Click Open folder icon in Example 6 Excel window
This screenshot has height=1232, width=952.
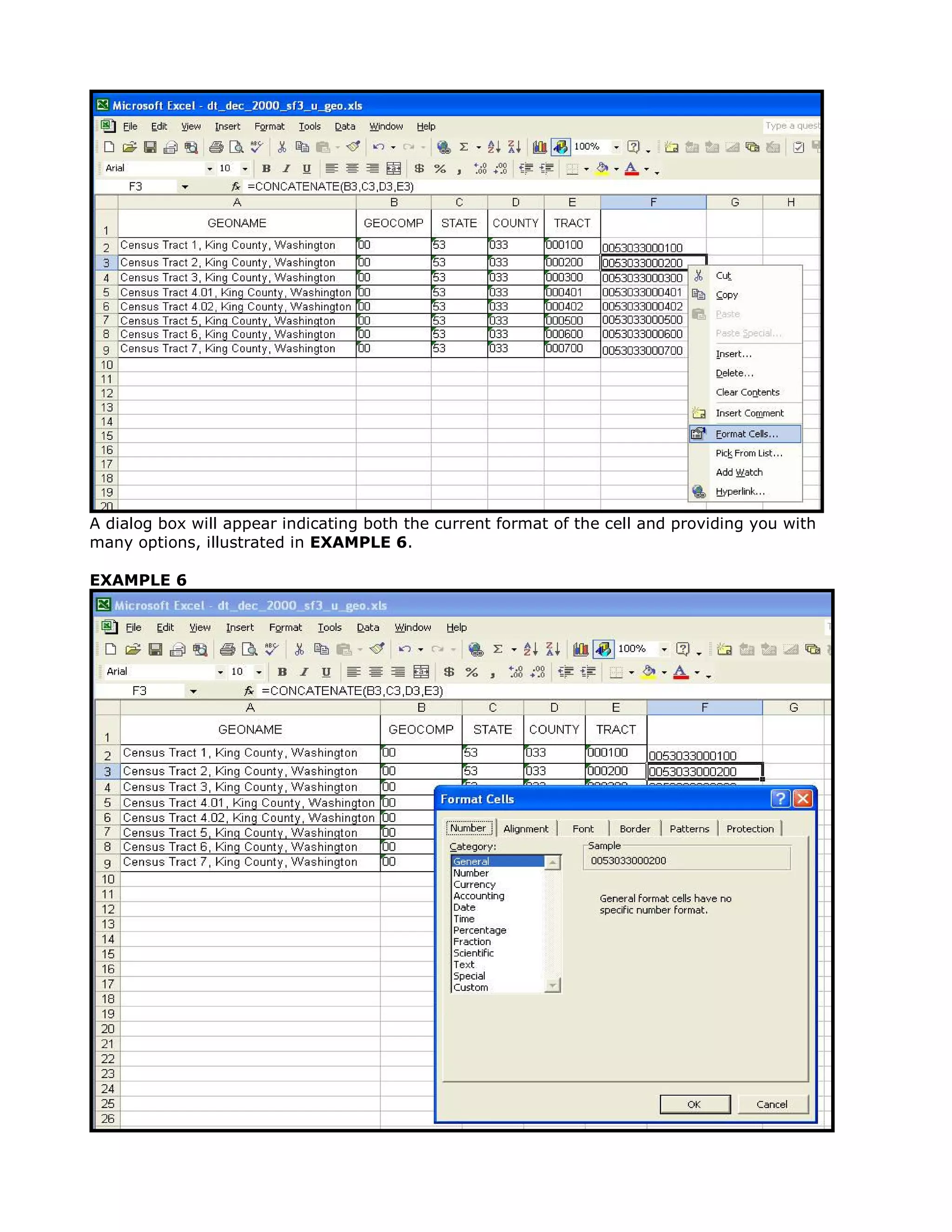[133, 649]
